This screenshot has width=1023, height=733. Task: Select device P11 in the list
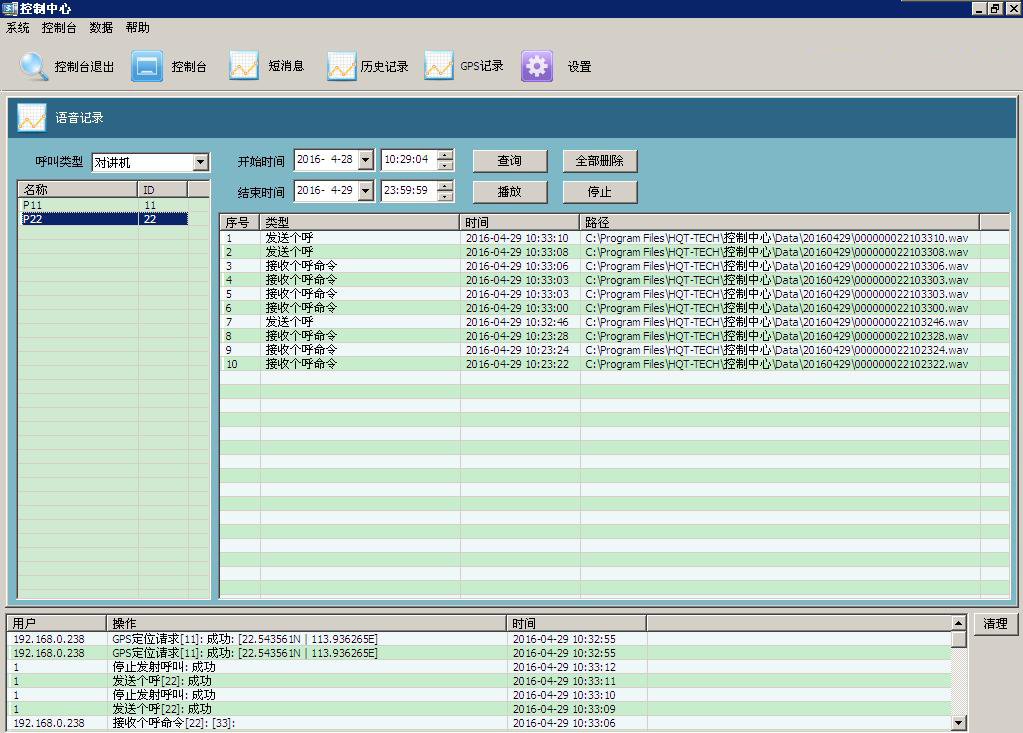pyautogui.click(x=104, y=205)
